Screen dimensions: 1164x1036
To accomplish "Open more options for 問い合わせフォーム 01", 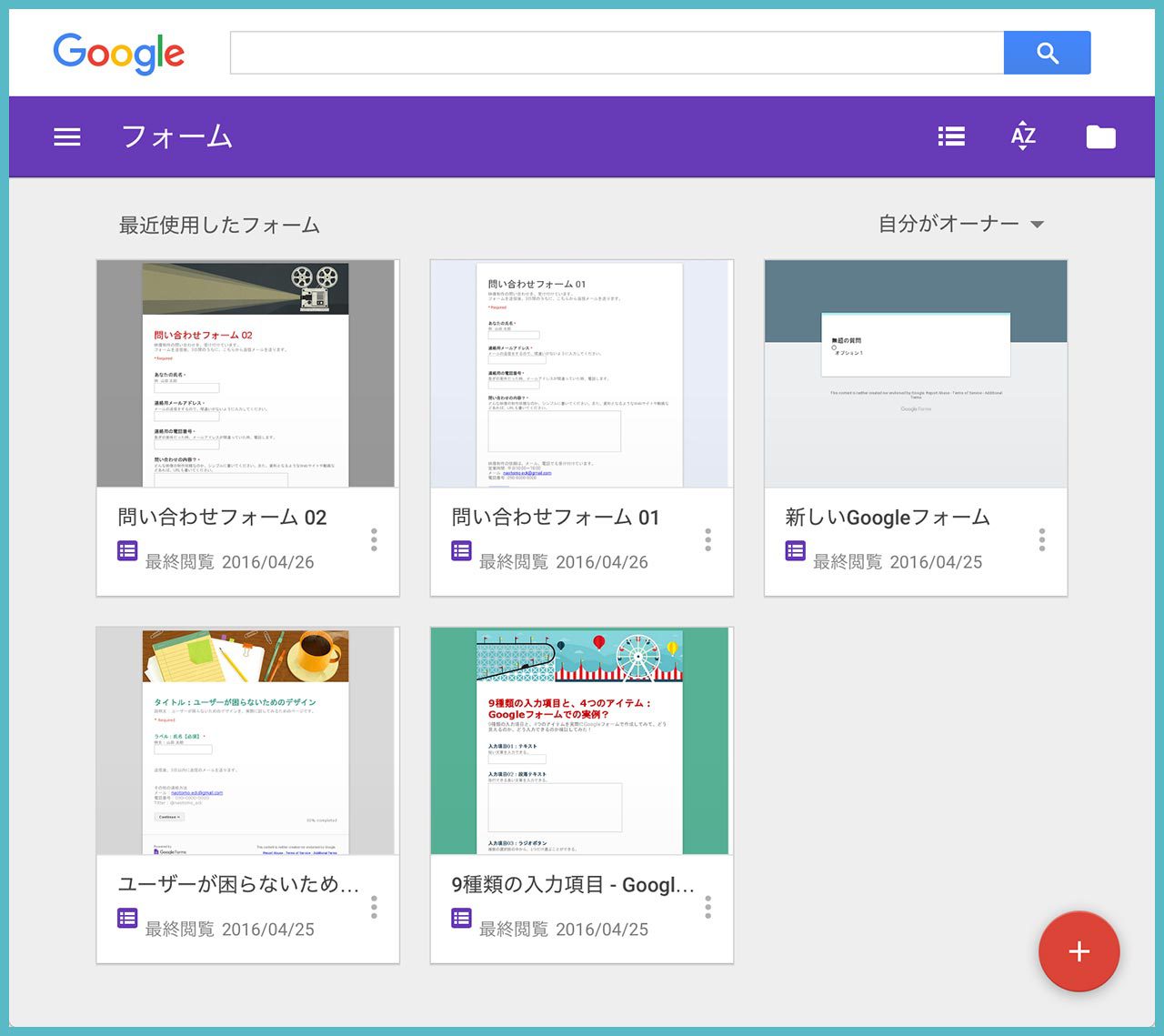I will [707, 539].
